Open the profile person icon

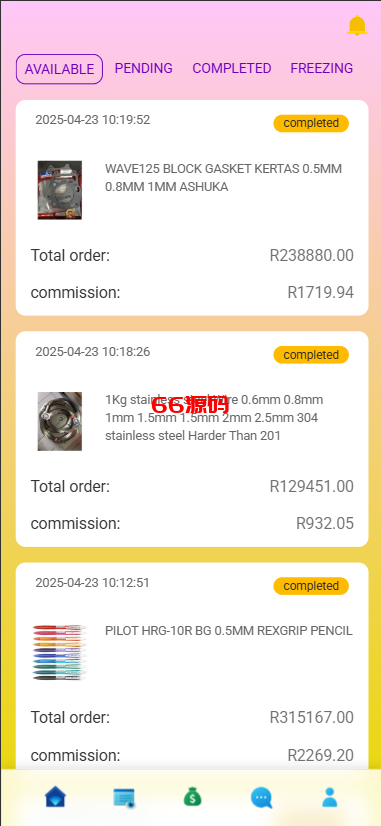pos(329,798)
